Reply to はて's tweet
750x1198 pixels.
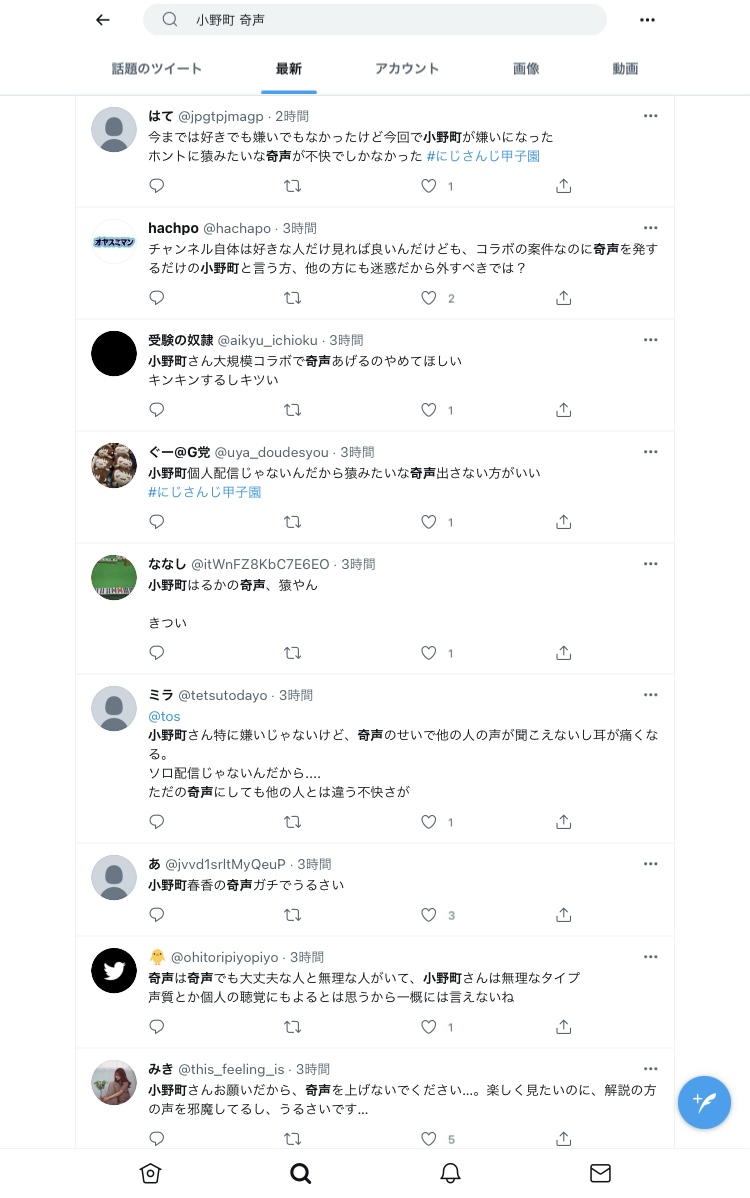[157, 186]
